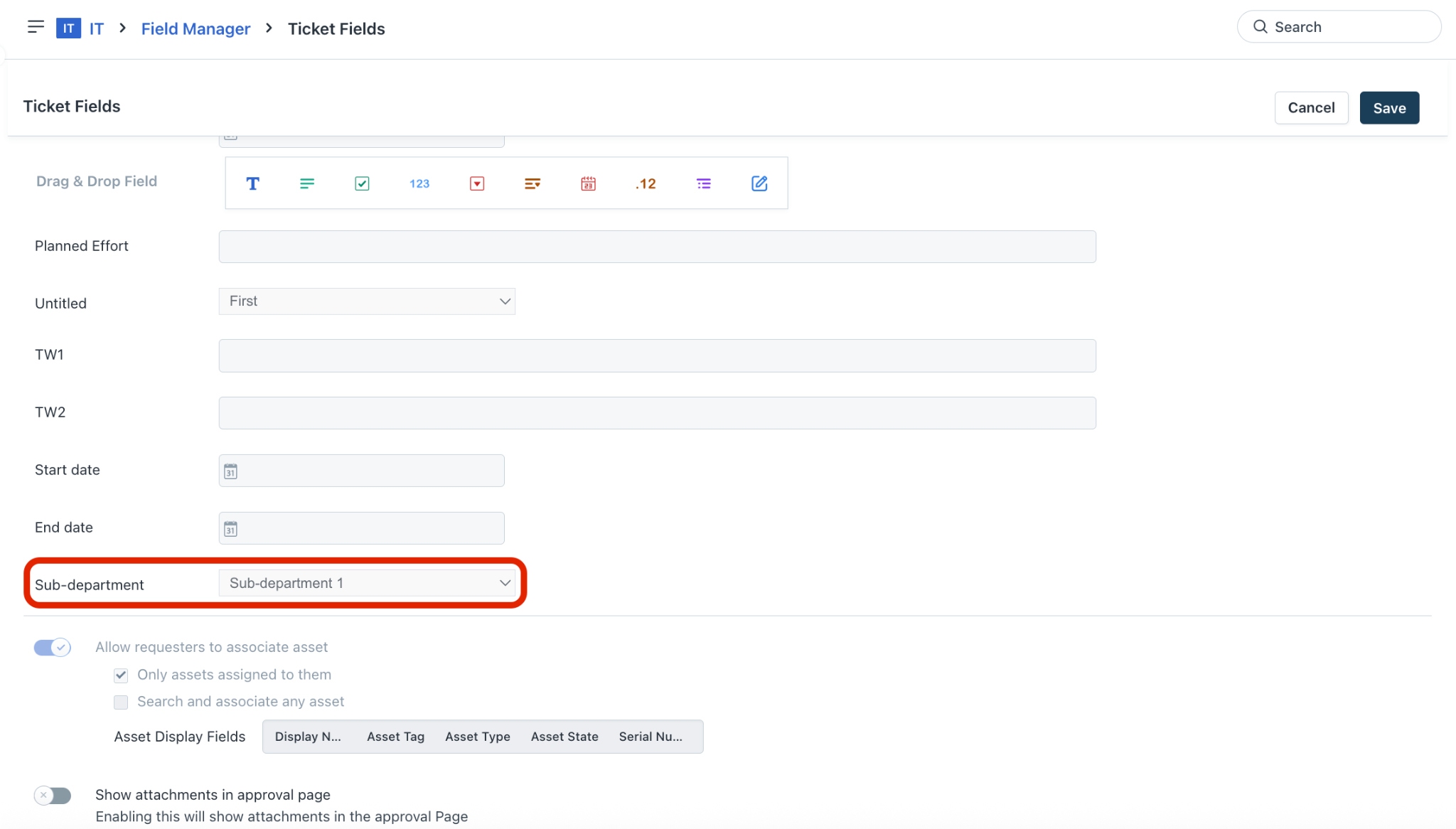Choose the .12 decimal field icon

[646, 183]
